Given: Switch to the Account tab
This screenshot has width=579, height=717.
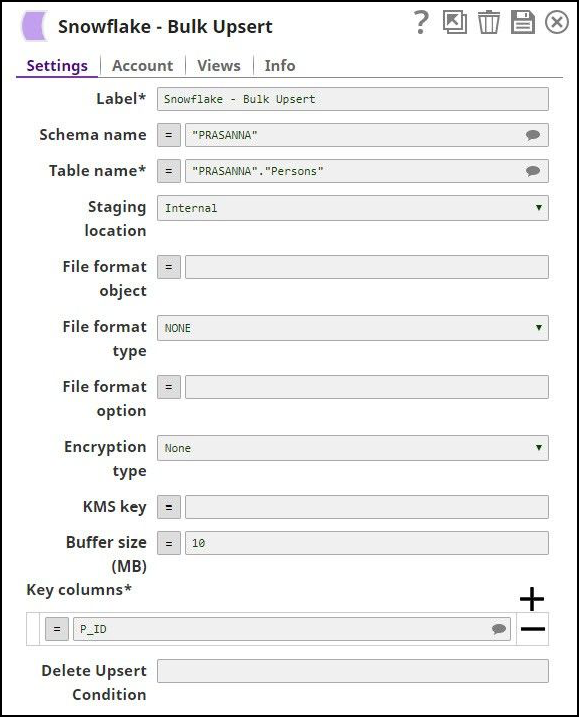Looking at the screenshot, I should click(x=142, y=65).
